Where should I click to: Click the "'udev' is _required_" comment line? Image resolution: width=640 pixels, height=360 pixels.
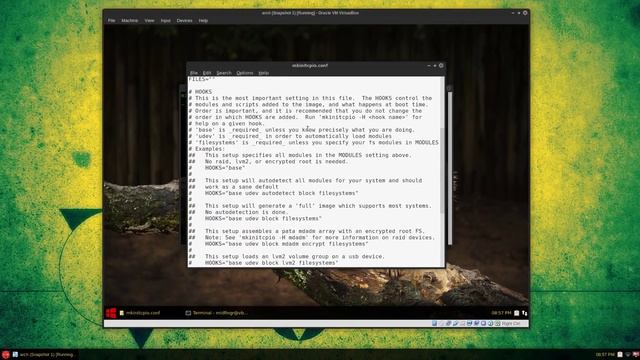point(290,136)
